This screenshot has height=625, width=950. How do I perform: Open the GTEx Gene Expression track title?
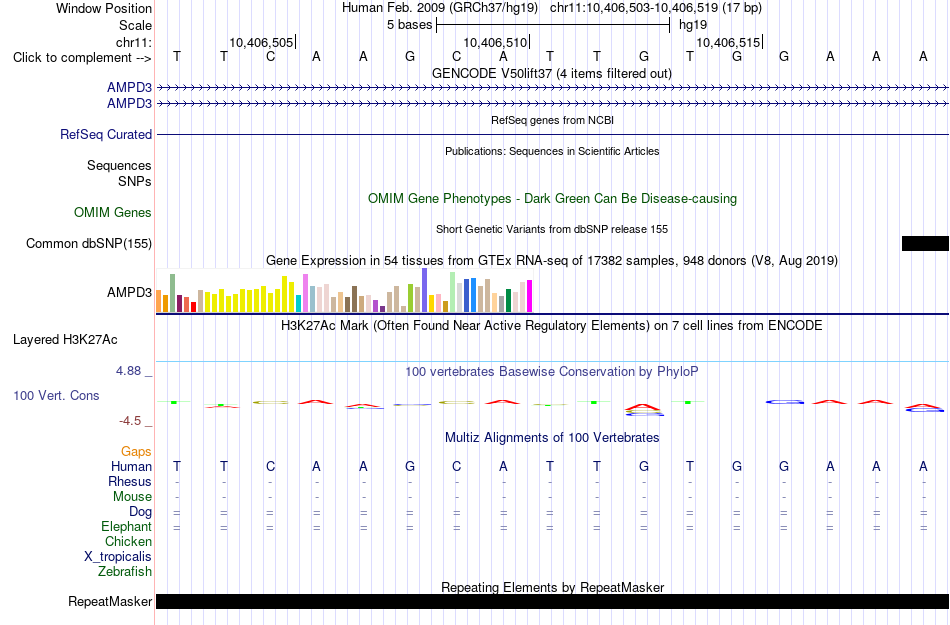(x=552, y=260)
